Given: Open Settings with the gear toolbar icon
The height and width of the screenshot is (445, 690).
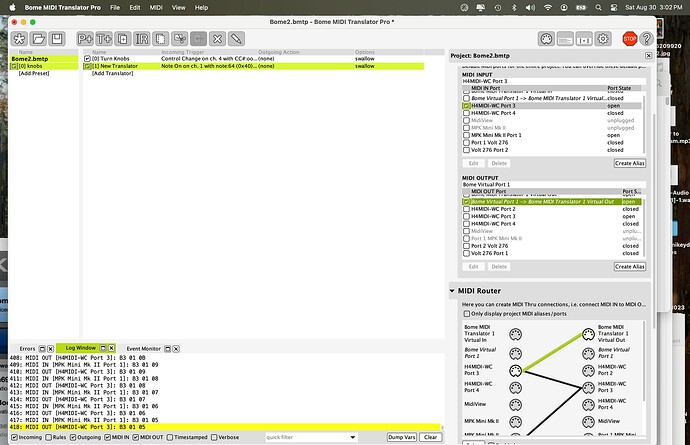Looking at the screenshot, I should (x=603, y=39).
